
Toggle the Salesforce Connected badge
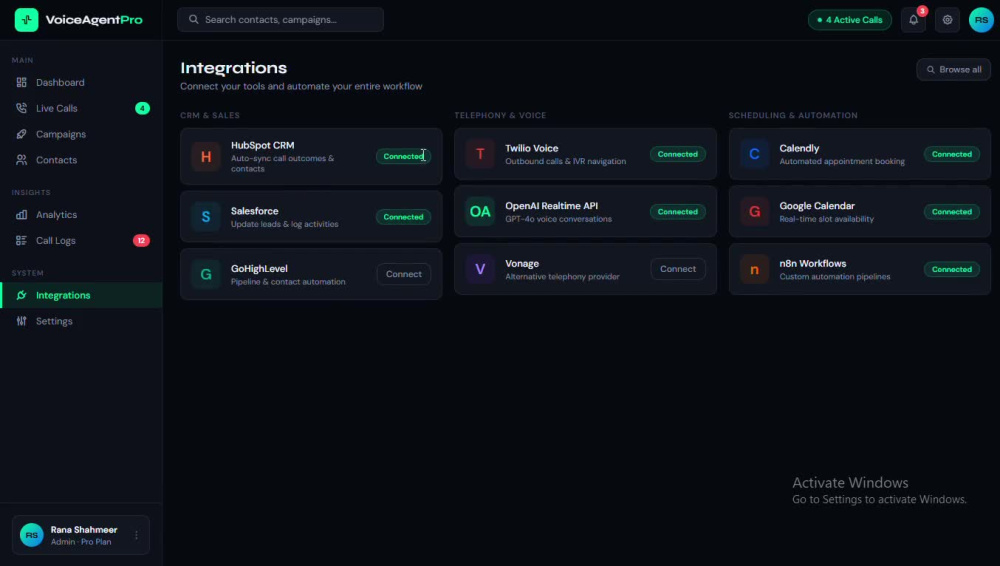pyautogui.click(x=403, y=217)
